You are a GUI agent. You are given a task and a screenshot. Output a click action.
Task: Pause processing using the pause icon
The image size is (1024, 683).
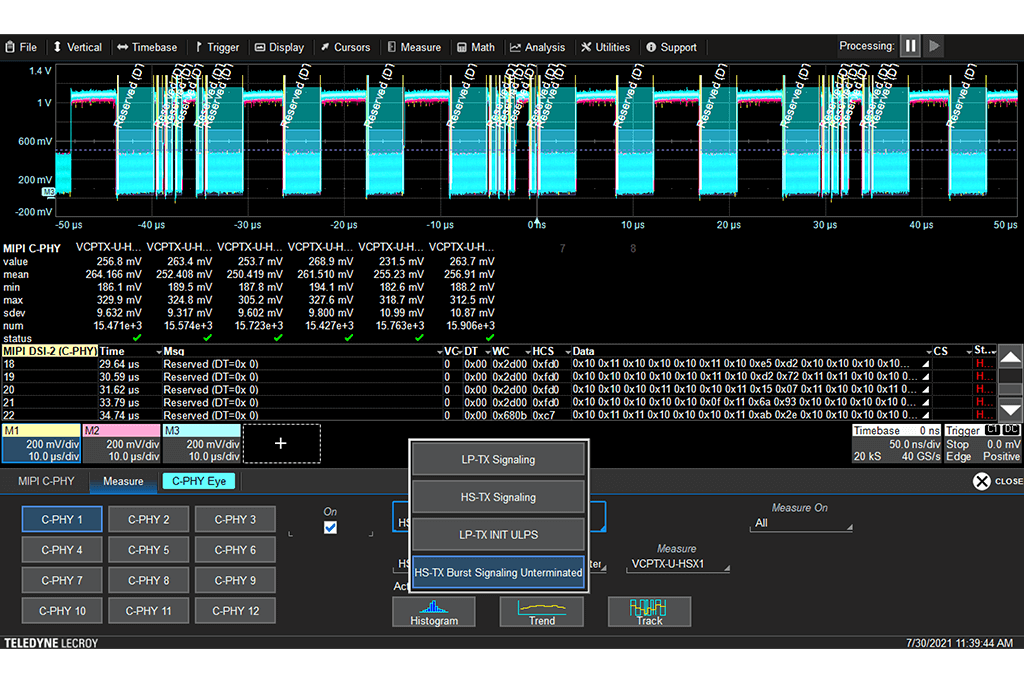[x=910, y=45]
